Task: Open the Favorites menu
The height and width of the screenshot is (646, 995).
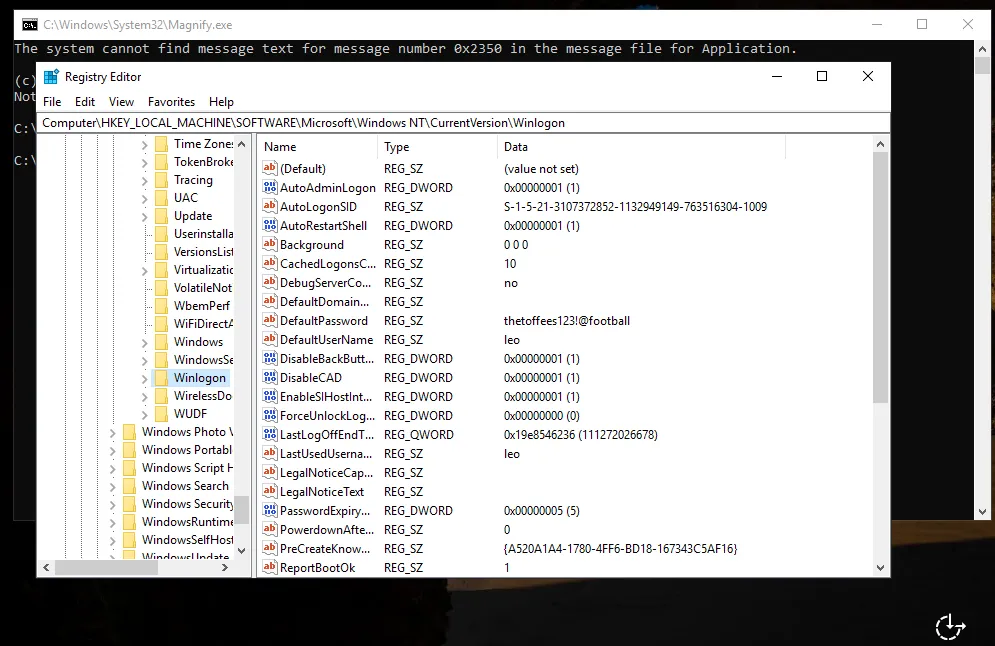Action: pyautogui.click(x=171, y=102)
